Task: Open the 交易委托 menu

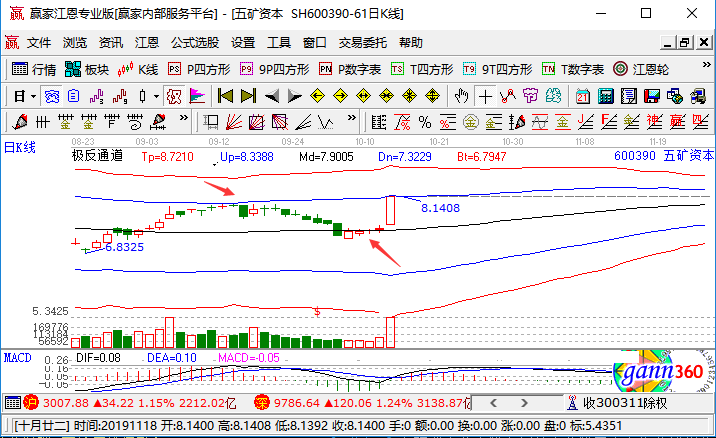Action: (363, 43)
